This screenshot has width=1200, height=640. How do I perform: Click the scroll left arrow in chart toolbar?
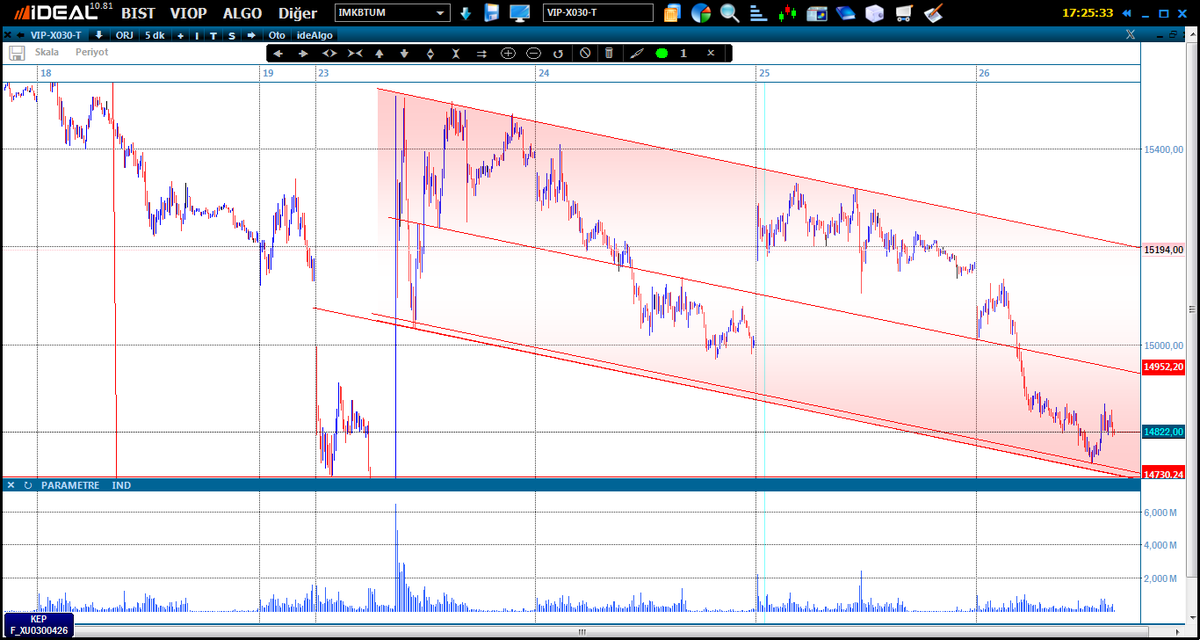(x=278, y=53)
